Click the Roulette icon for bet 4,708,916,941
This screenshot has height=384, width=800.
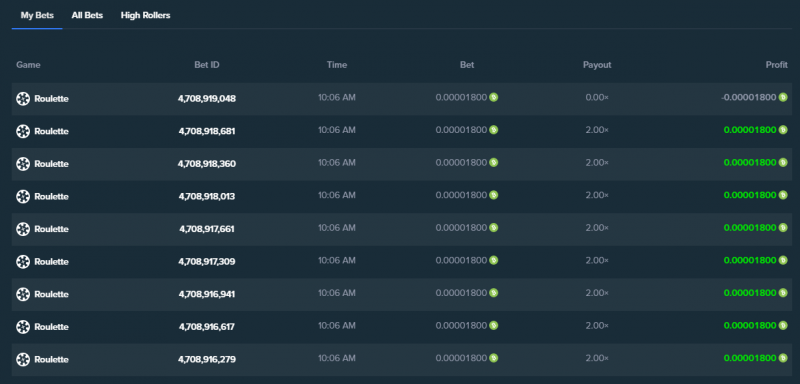23,294
